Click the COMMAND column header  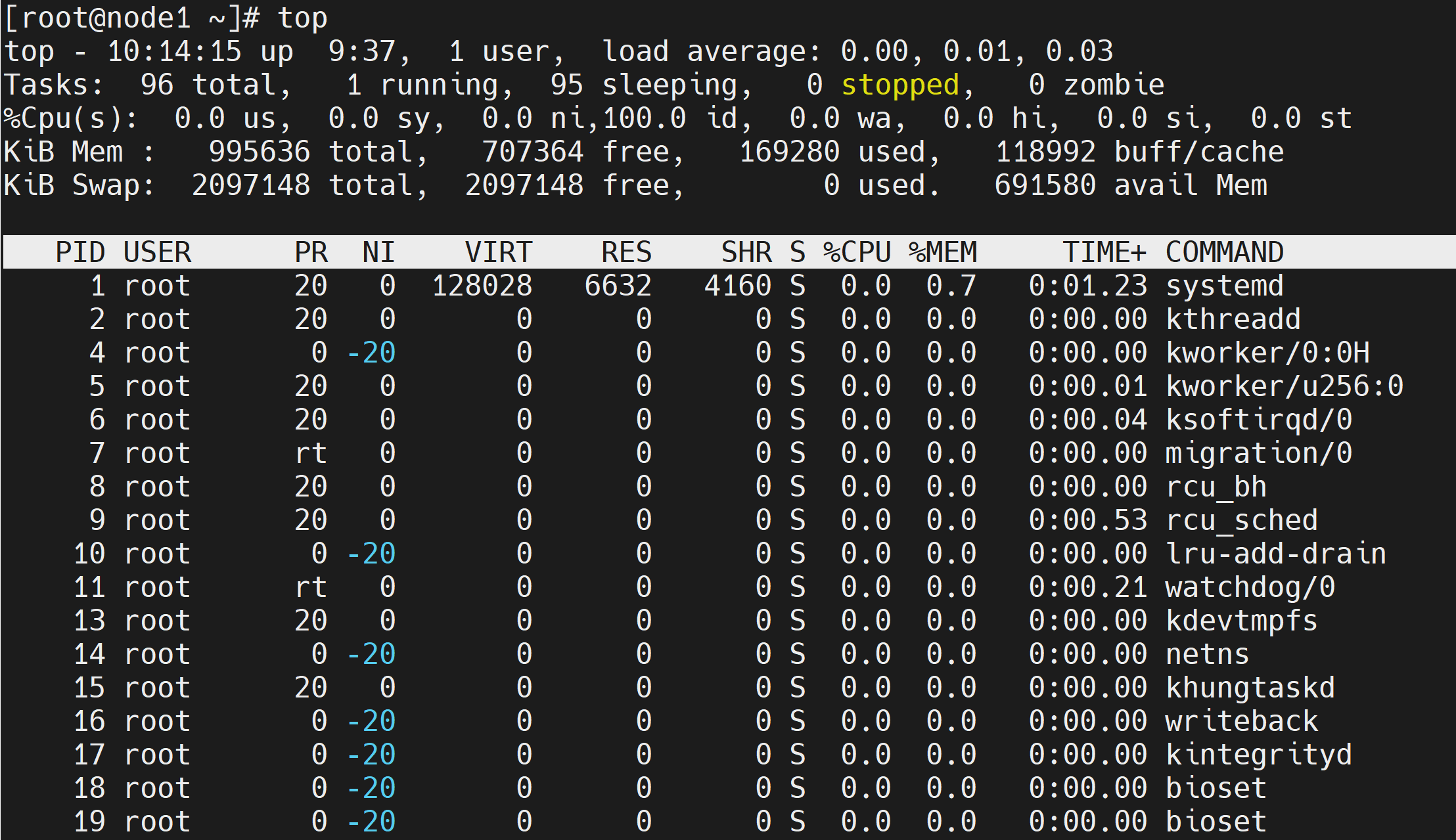click(x=1224, y=252)
